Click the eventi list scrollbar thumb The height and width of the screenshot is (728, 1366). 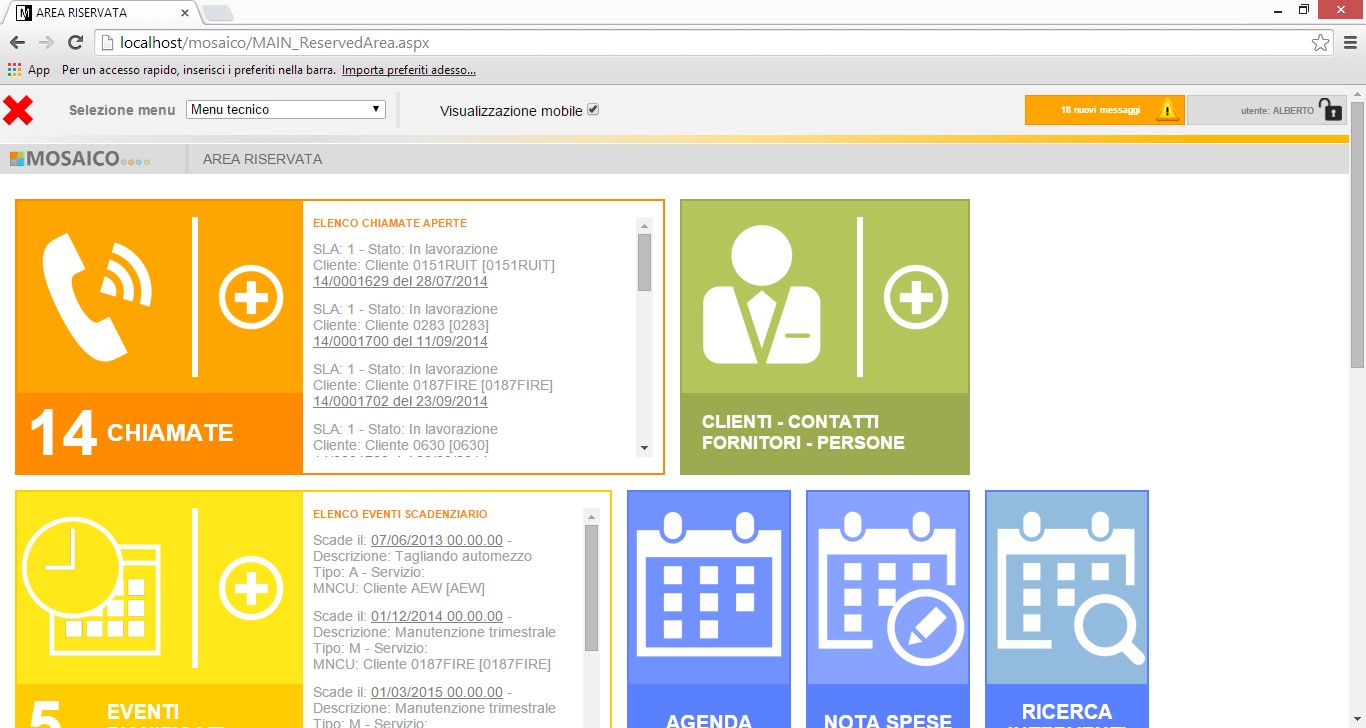[591, 588]
